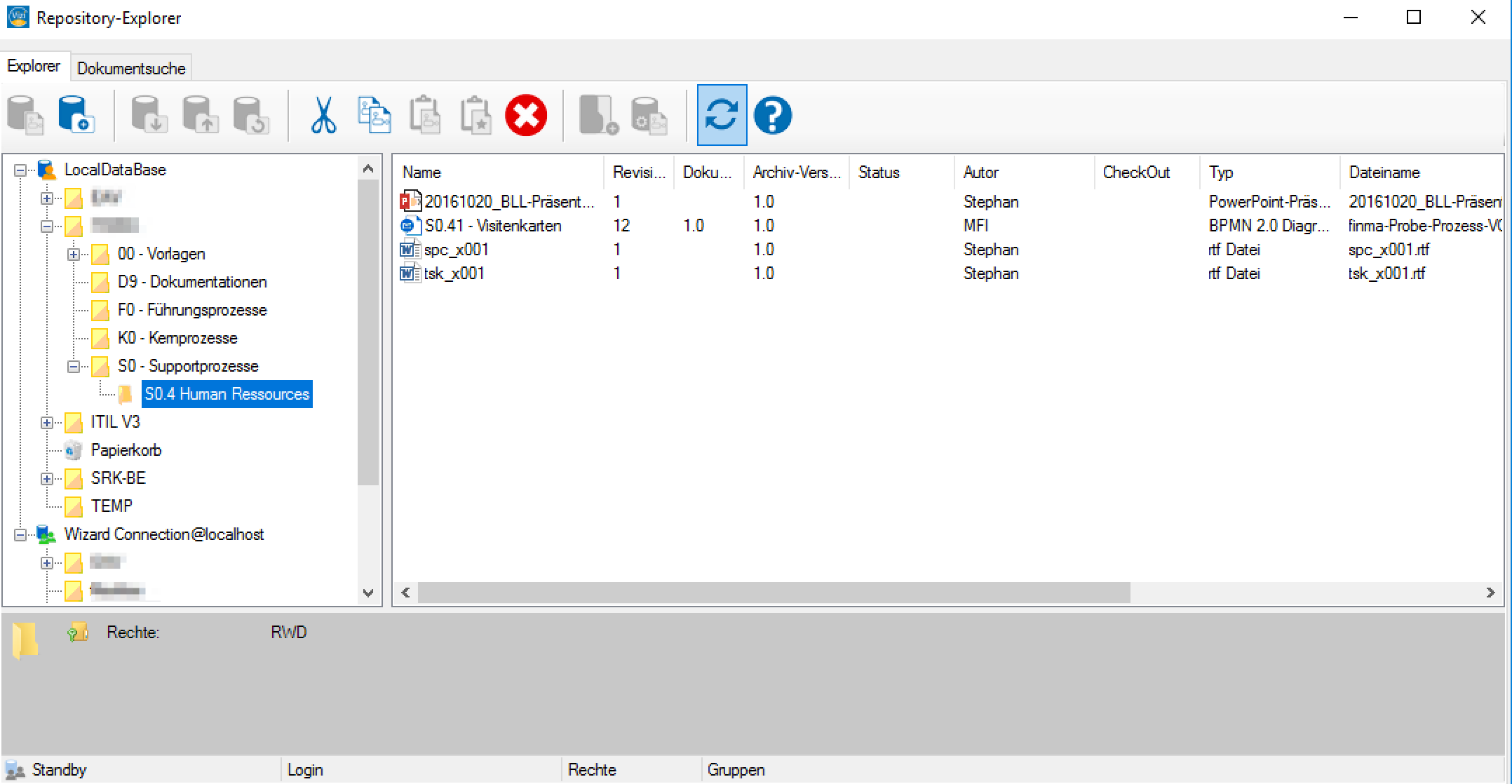Screen dimensions: 1512x784
Task: Select the 20161020_BLL-Präsent... document name
Action: pyautogui.click(x=509, y=202)
